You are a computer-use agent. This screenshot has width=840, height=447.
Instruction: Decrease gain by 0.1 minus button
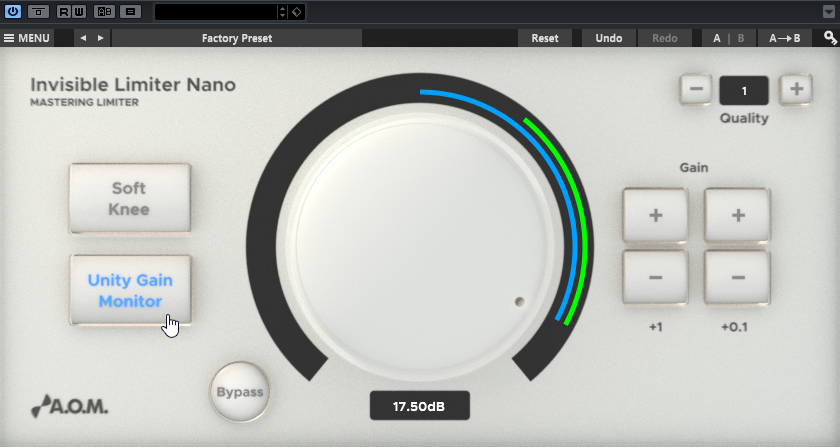738,277
